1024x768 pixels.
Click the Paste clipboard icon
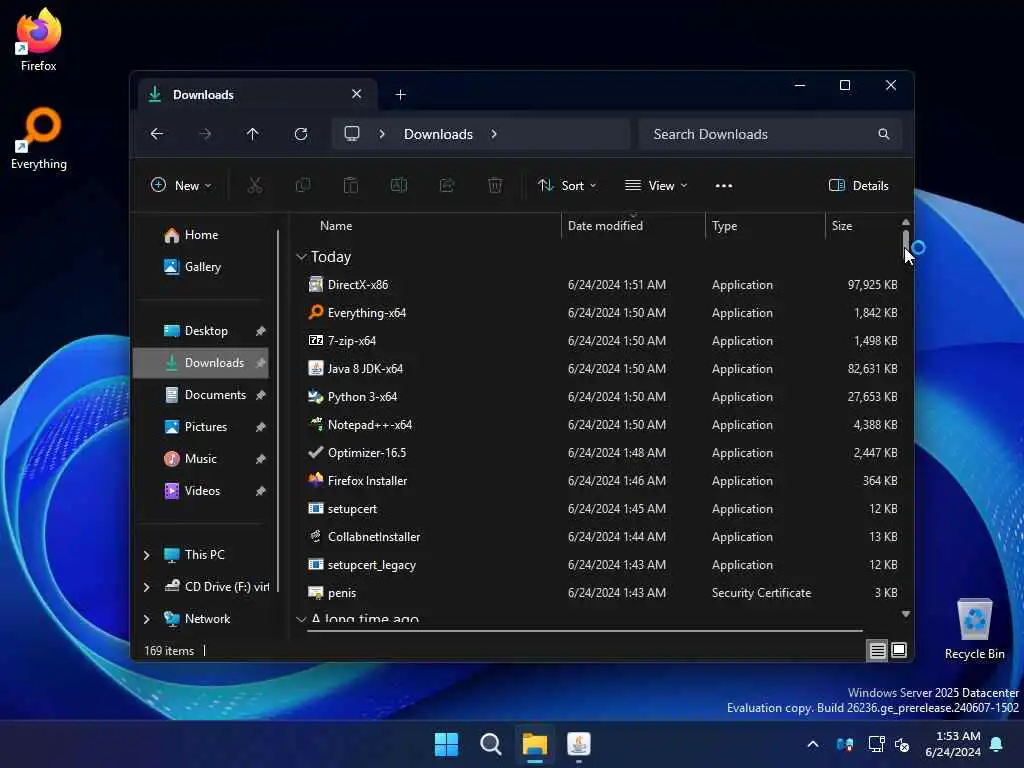351,185
